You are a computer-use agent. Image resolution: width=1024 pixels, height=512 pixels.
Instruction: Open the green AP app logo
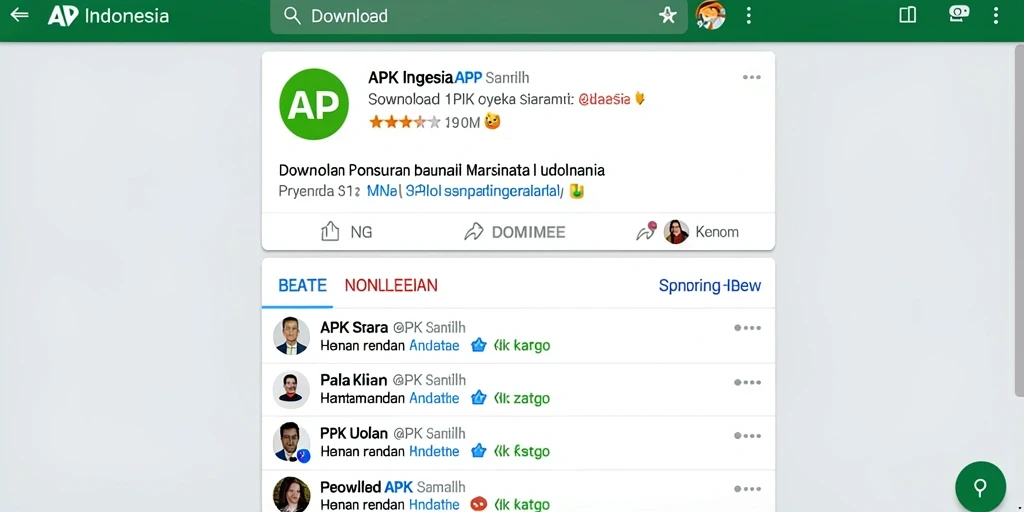(x=313, y=104)
